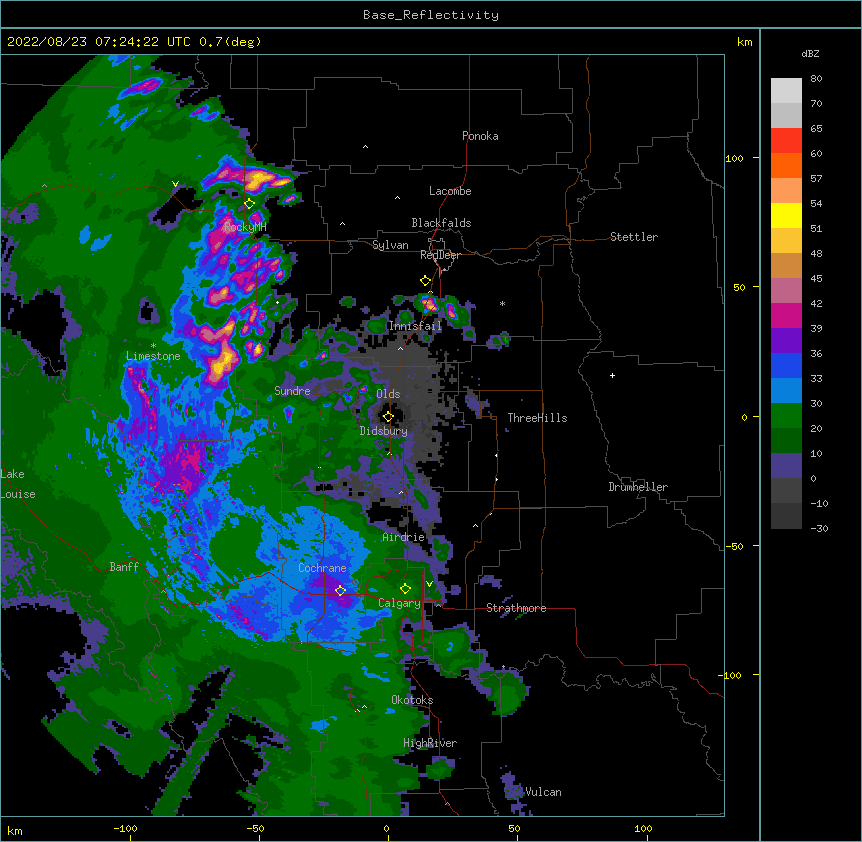Click the yellow diamond marker south of RedDeer
This screenshot has height=842, width=862.
click(425, 281)
